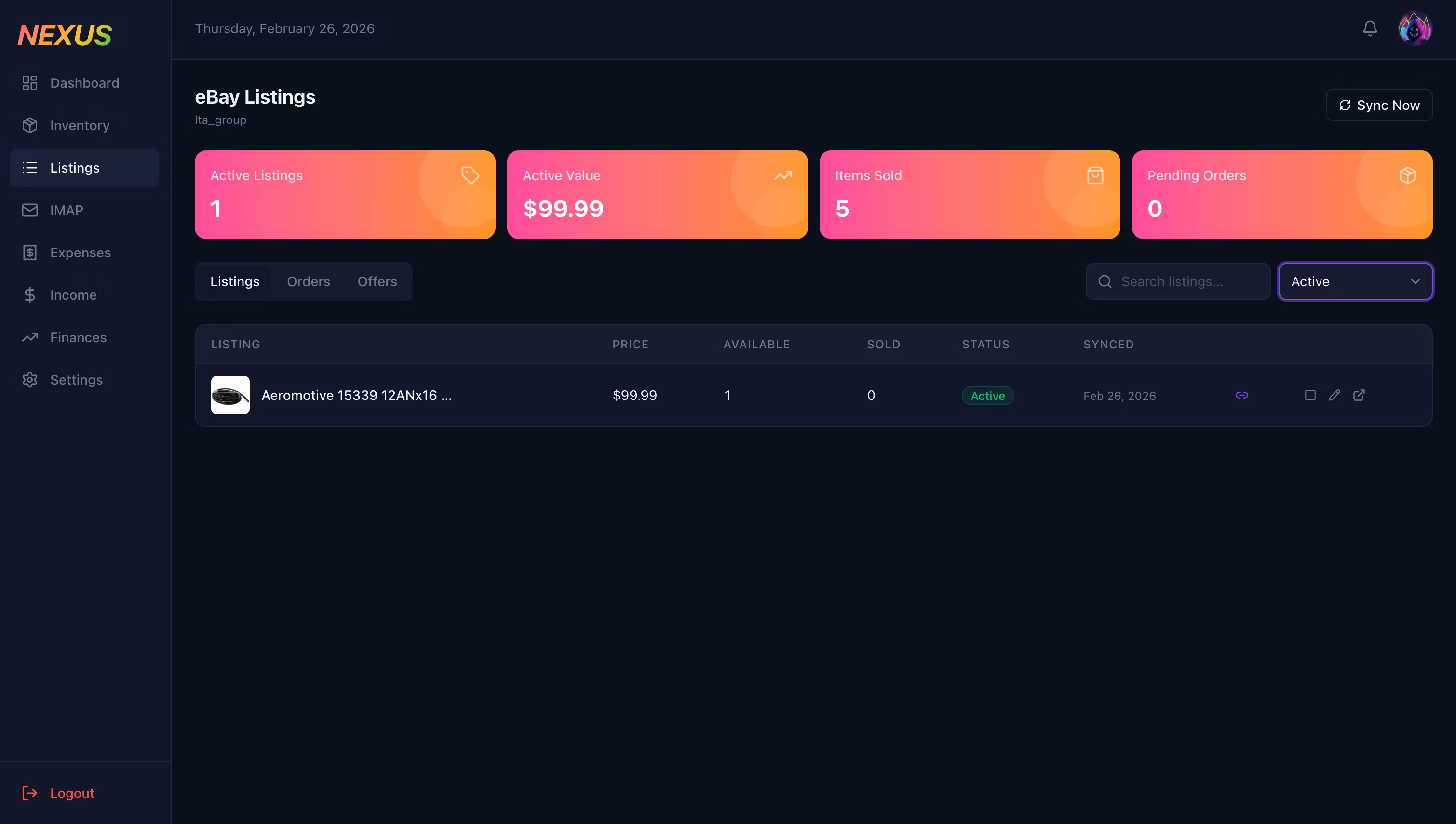Click the magnifier icon in the search box
Screen dimensions: 1456x824
click(1105, 281)
